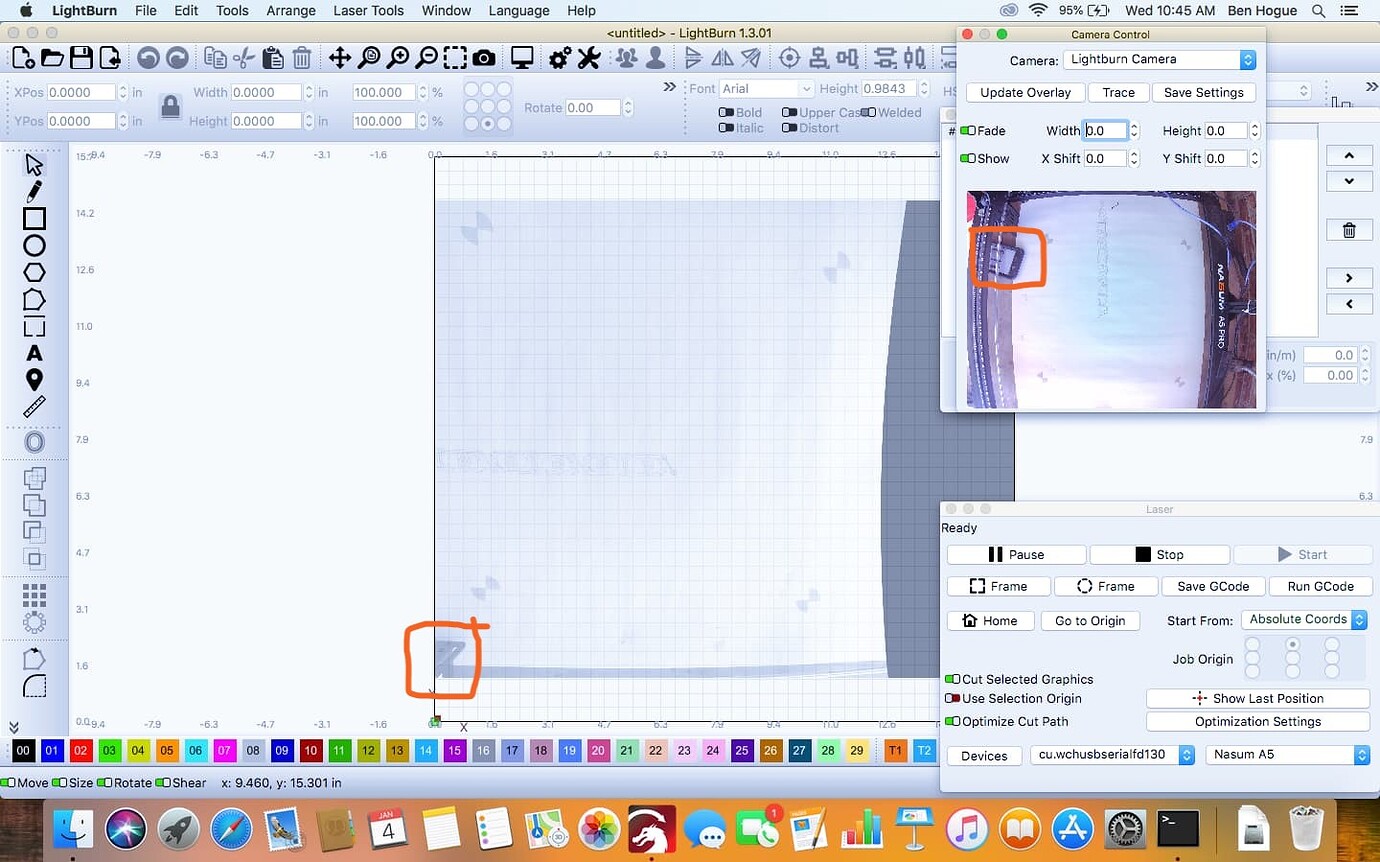
Task: Open Device Settings via the wrench icon
Action: tap(588, 57)
